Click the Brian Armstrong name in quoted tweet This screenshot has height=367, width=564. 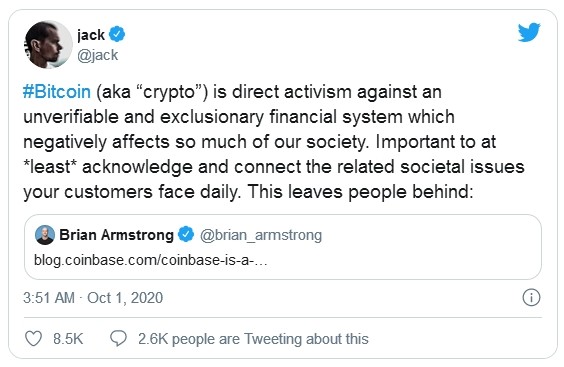point(116,235)
